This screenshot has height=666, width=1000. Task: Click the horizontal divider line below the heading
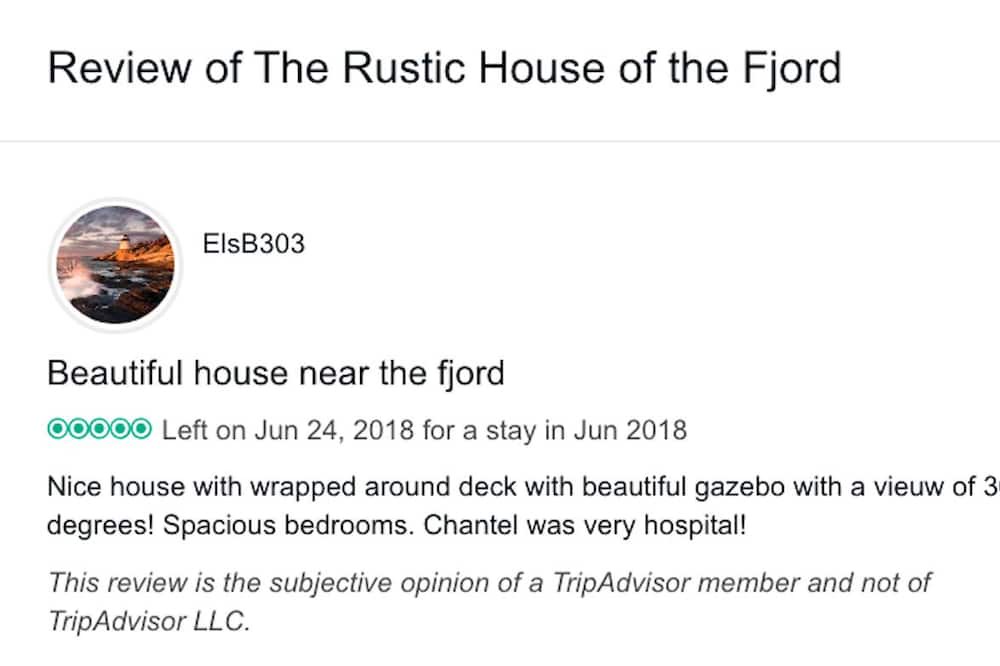[x=500, y=142]
